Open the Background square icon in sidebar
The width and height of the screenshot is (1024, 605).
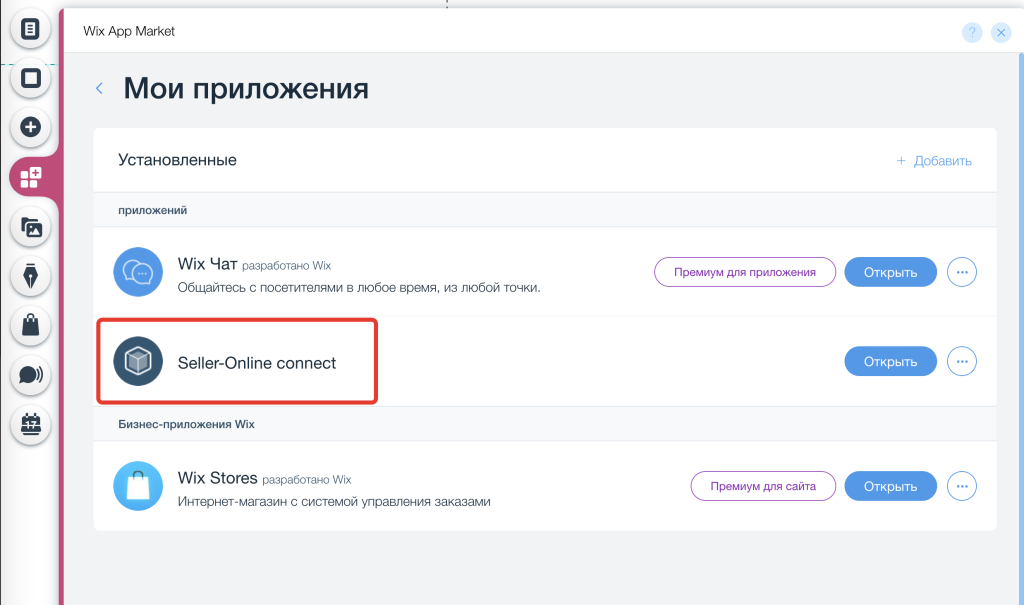pyautogui.click(x=30, y=78)
